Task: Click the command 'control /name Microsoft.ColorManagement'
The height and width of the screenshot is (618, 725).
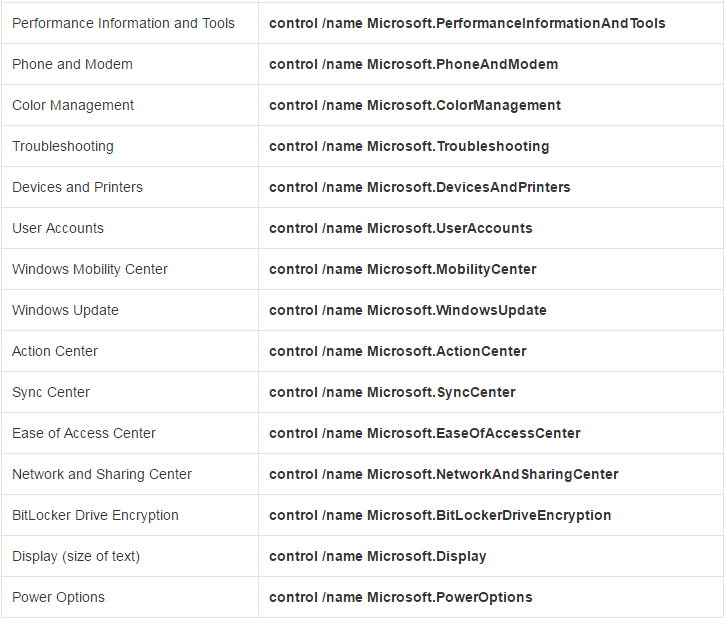Action: click(415, 105)
